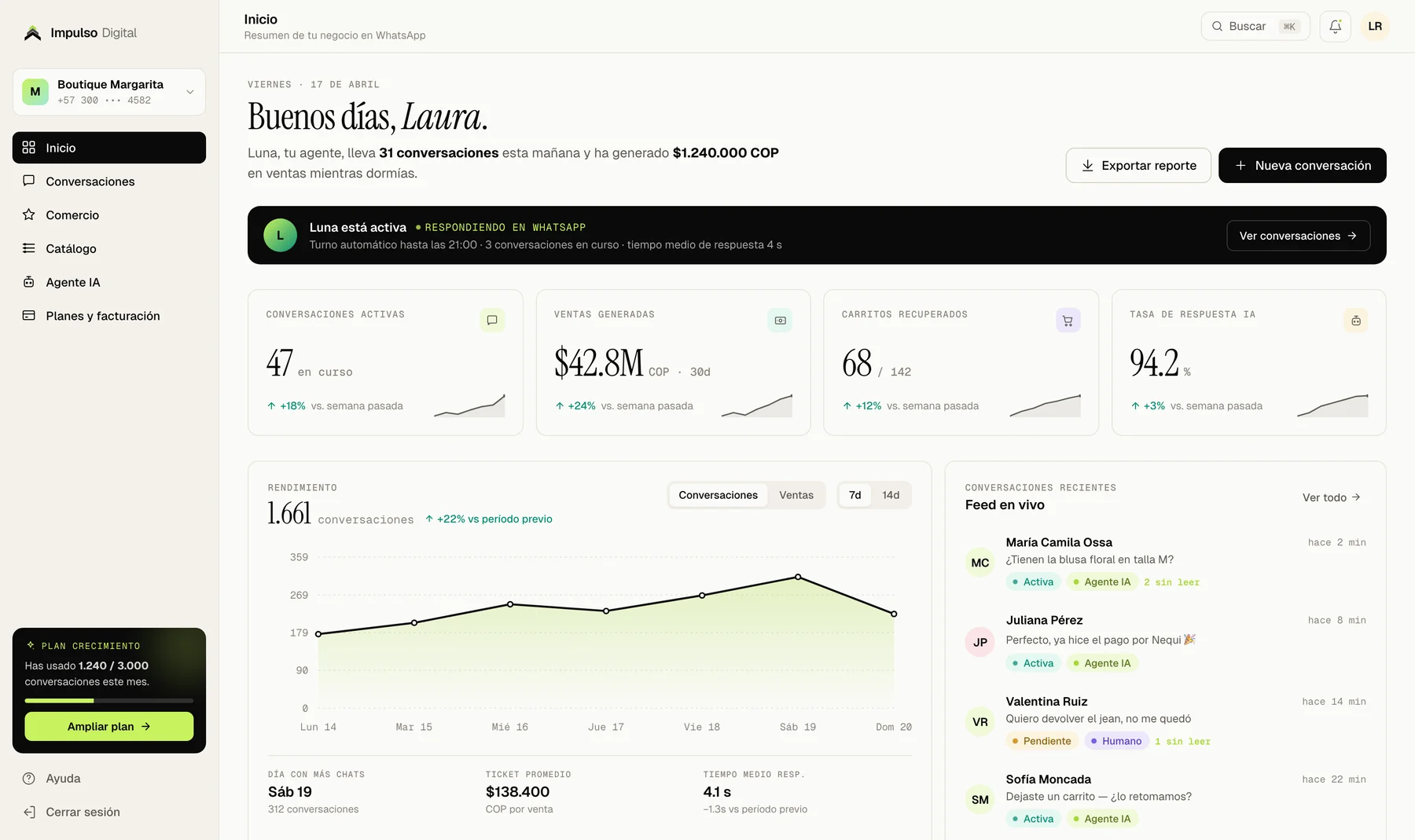Expand the Boutique Margarita account selector
Viewport: 1415px width, 840px height.
click(109, 92)
